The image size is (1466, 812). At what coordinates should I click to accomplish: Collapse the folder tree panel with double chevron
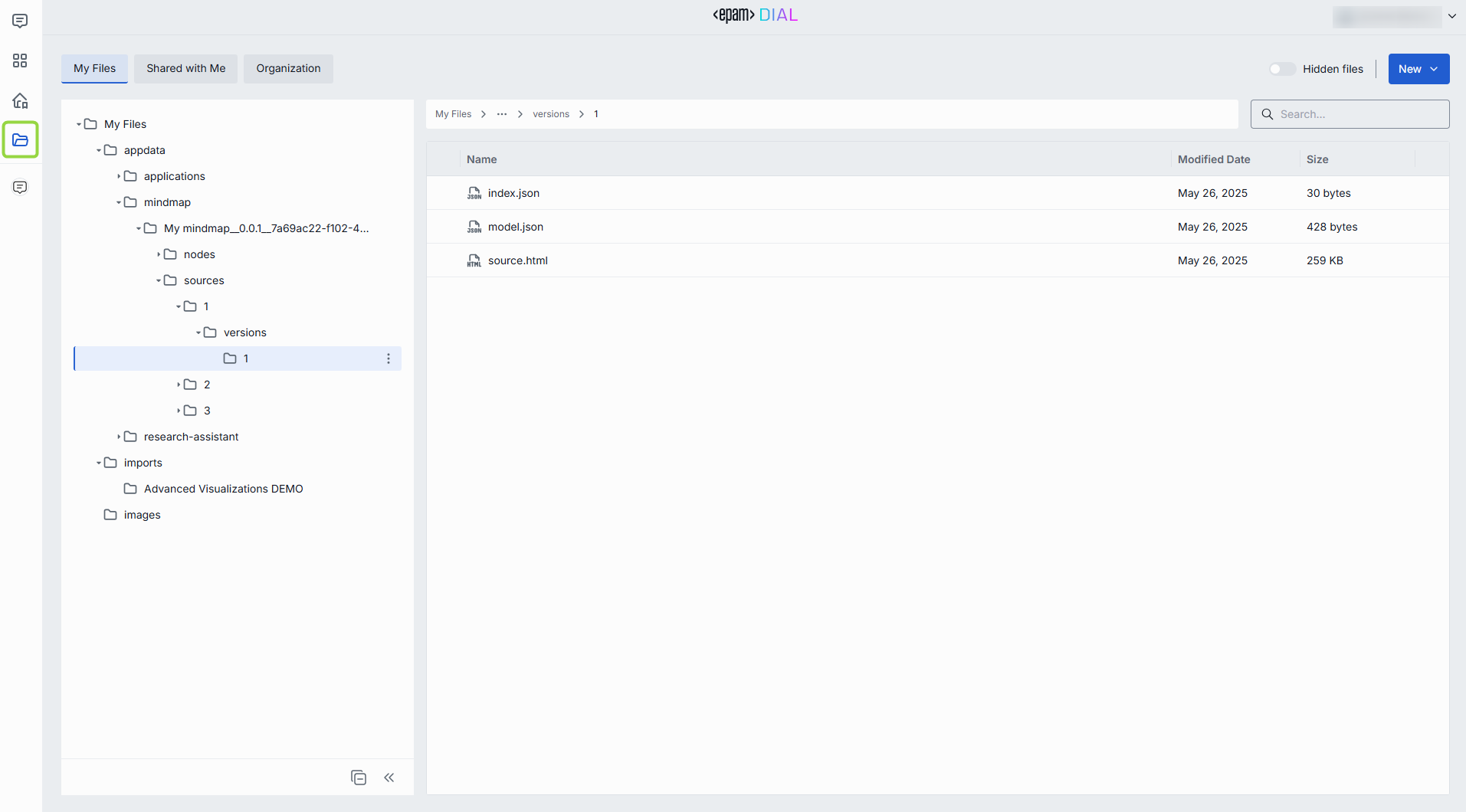coord(389,778)
